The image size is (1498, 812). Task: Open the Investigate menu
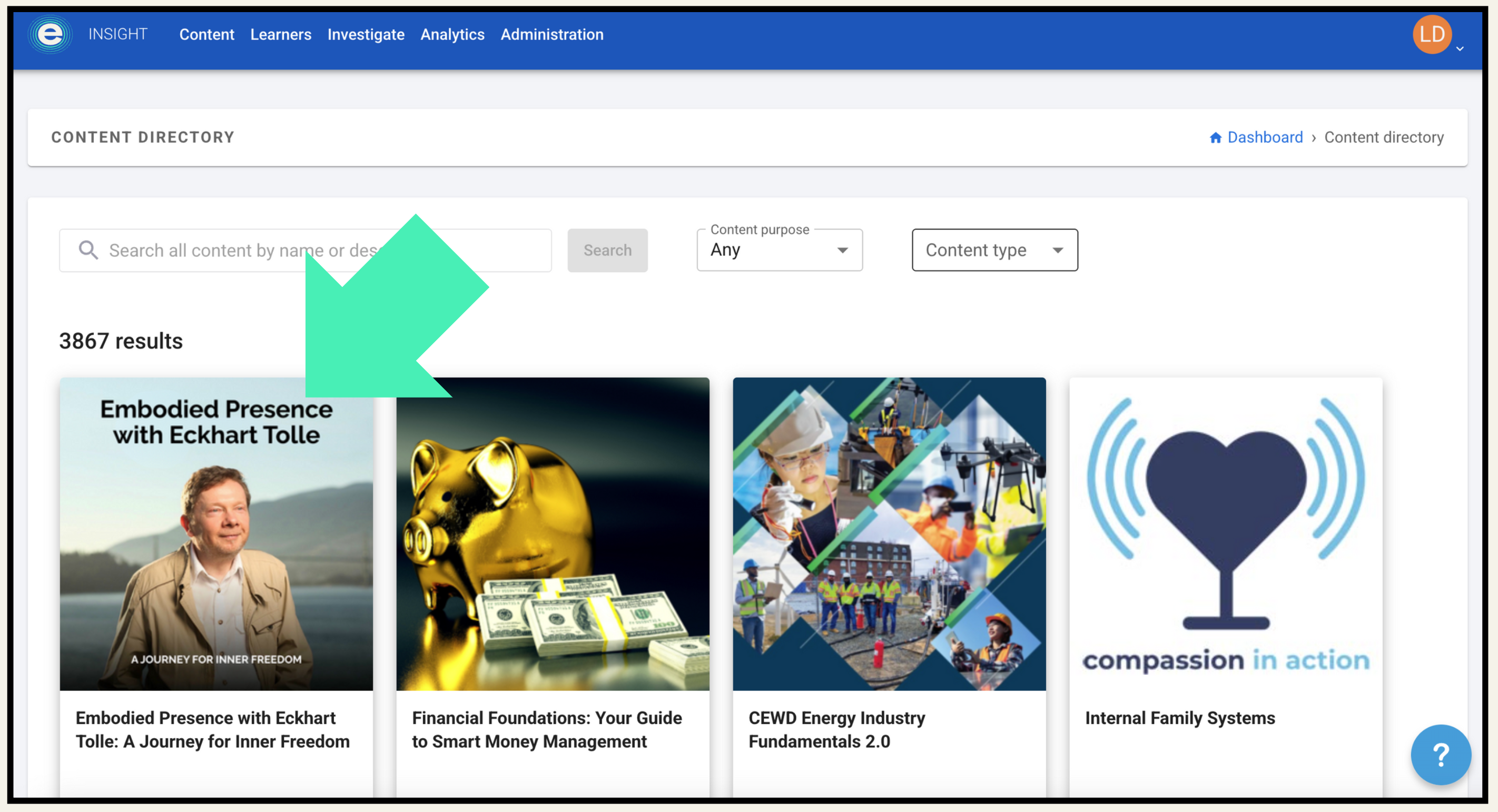pos(366,34)
